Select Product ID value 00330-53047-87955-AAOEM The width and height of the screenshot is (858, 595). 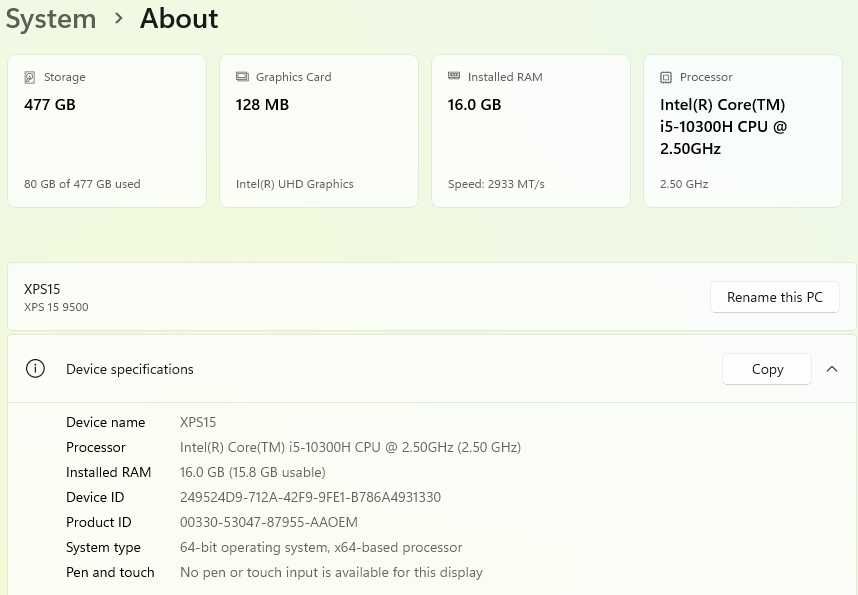click(269, 522)
